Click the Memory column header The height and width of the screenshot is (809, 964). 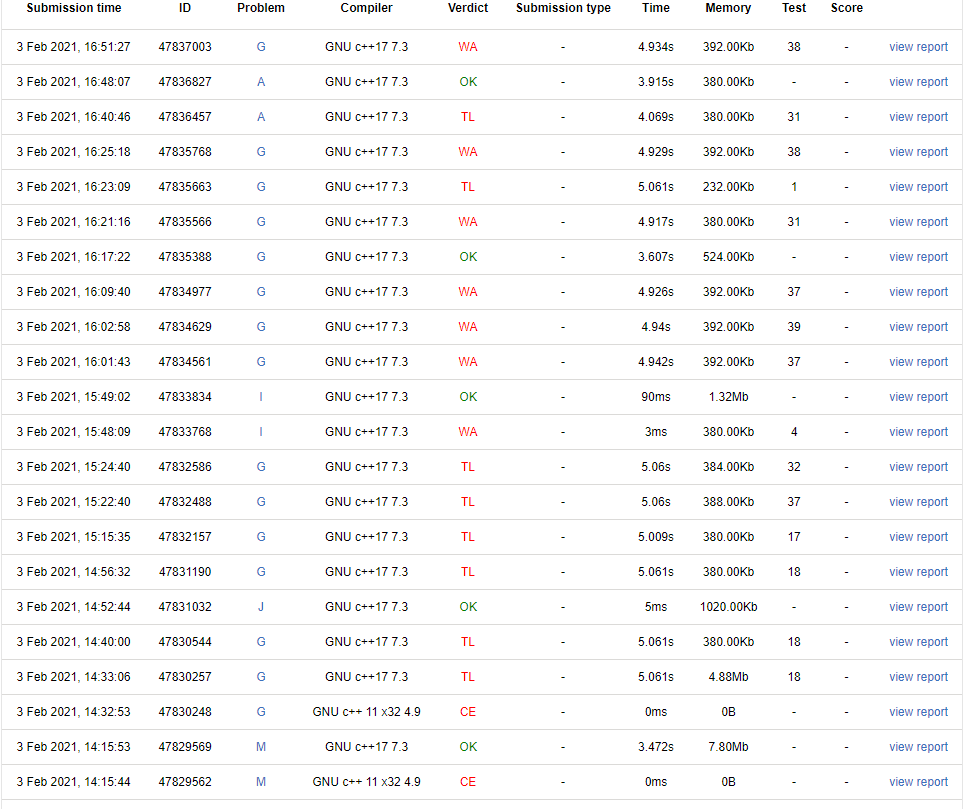727,8
